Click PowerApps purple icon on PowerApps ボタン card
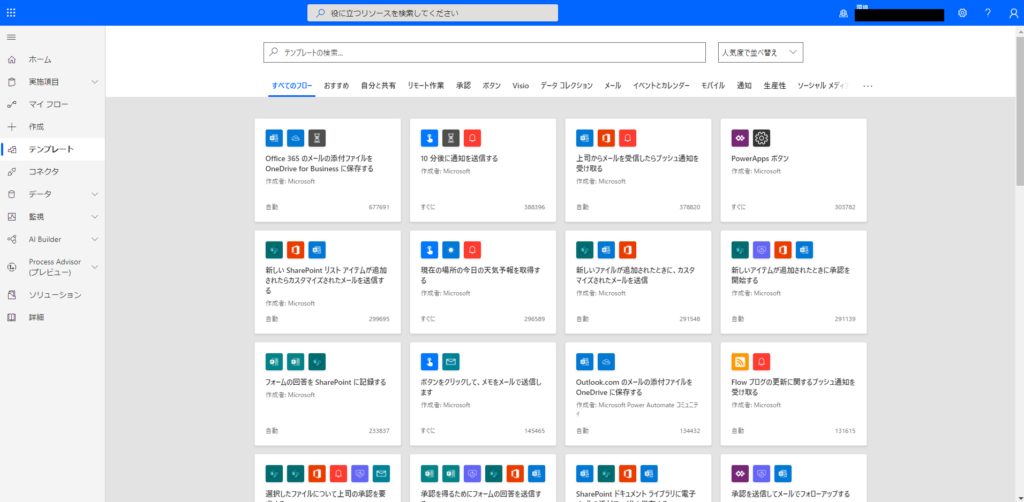1024x502 pixels. pyautogui.click(x=740, y=138)
